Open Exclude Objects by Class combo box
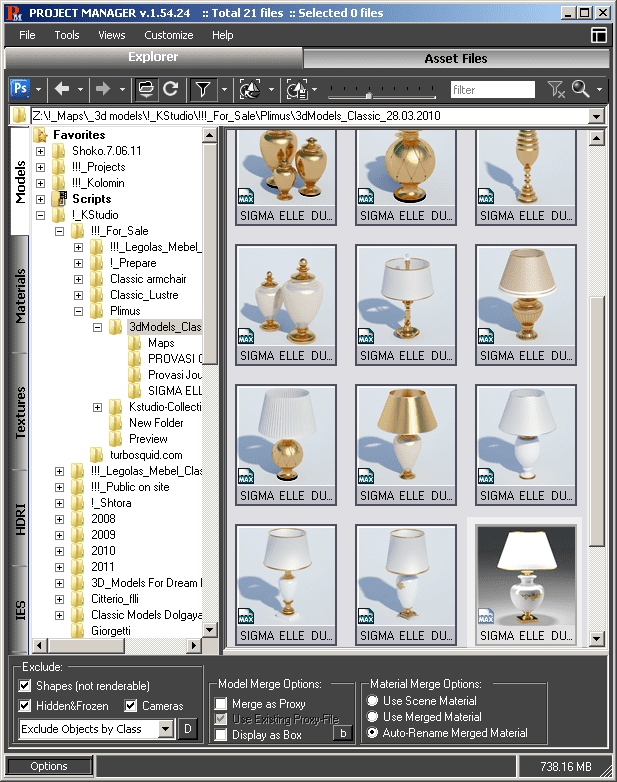This screenshot has width=617, height=782. coord(97,729)
